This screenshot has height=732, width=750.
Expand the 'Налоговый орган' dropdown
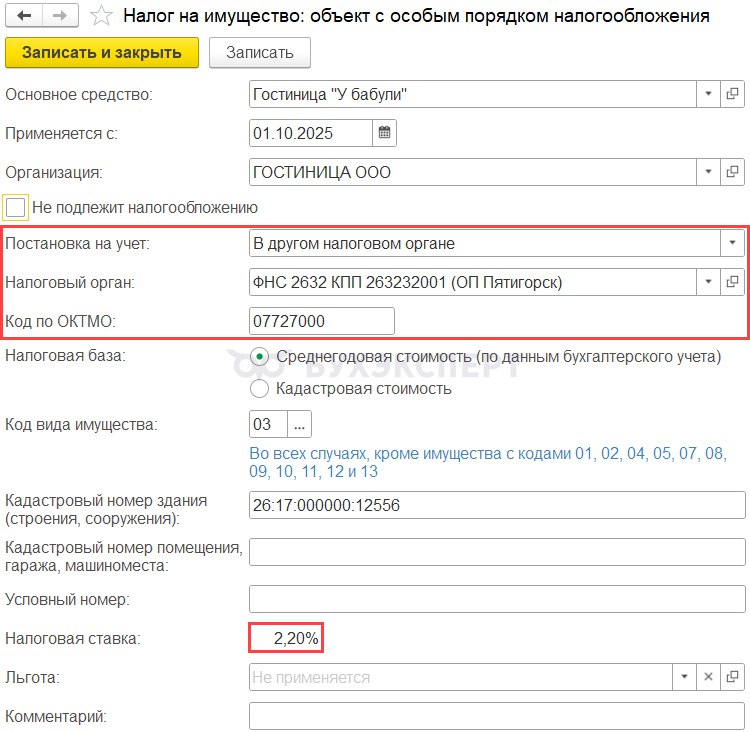pos(708,282)
